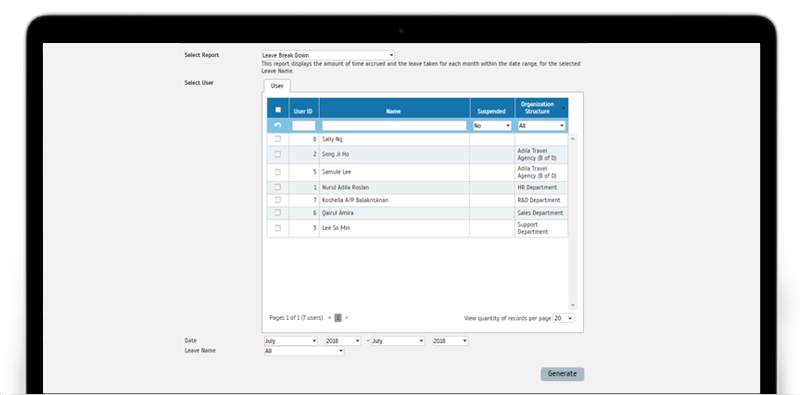Click user ID 7 cell
This screenshot has width=800, height=395.
pyautogui.click(x=304, y=200)
